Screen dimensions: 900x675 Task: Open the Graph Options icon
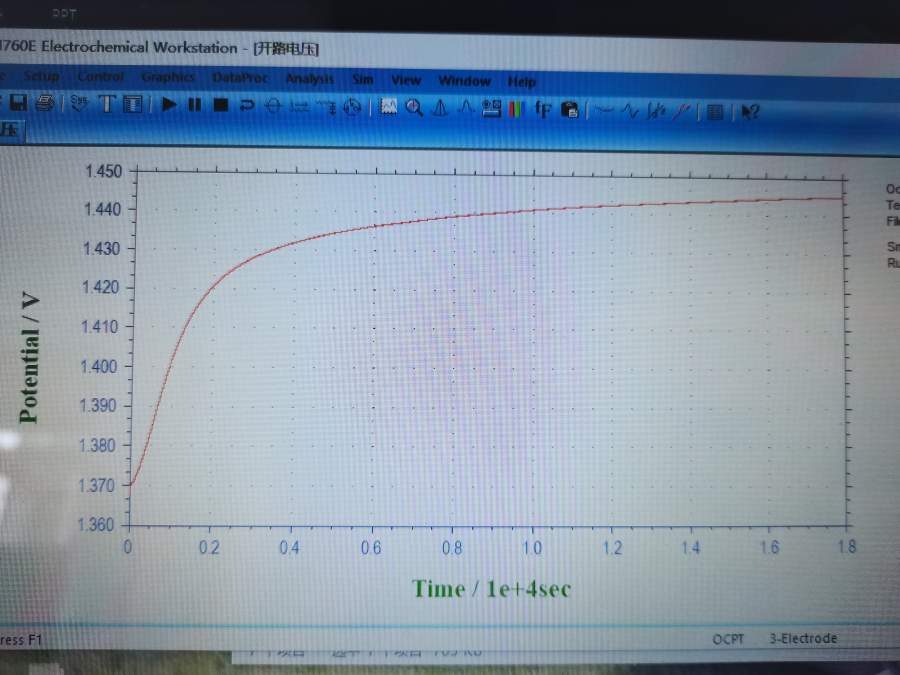click(x=491, y=108)
